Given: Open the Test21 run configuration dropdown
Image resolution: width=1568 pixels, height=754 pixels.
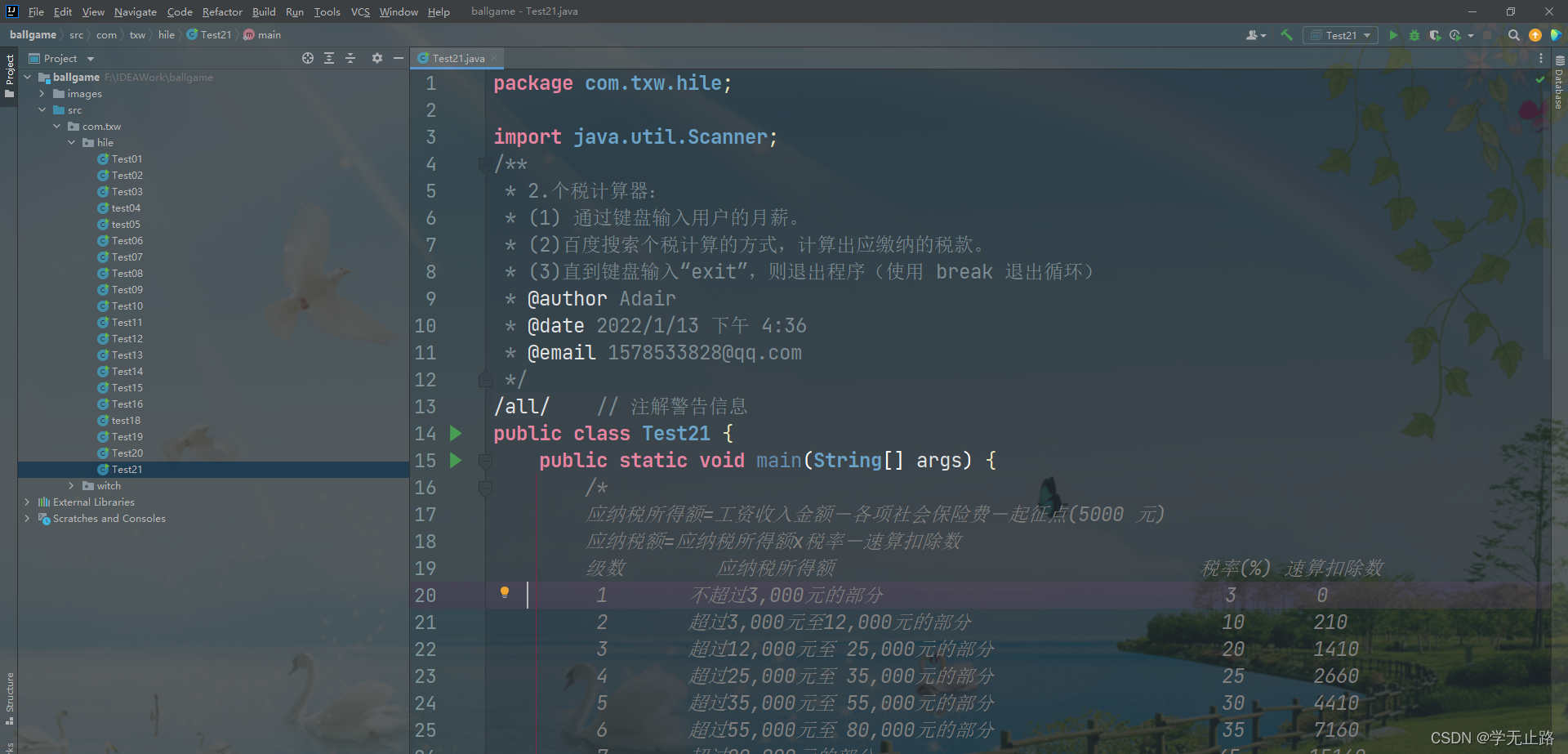Looking at the screenshot, I should tap(1340, 35).
